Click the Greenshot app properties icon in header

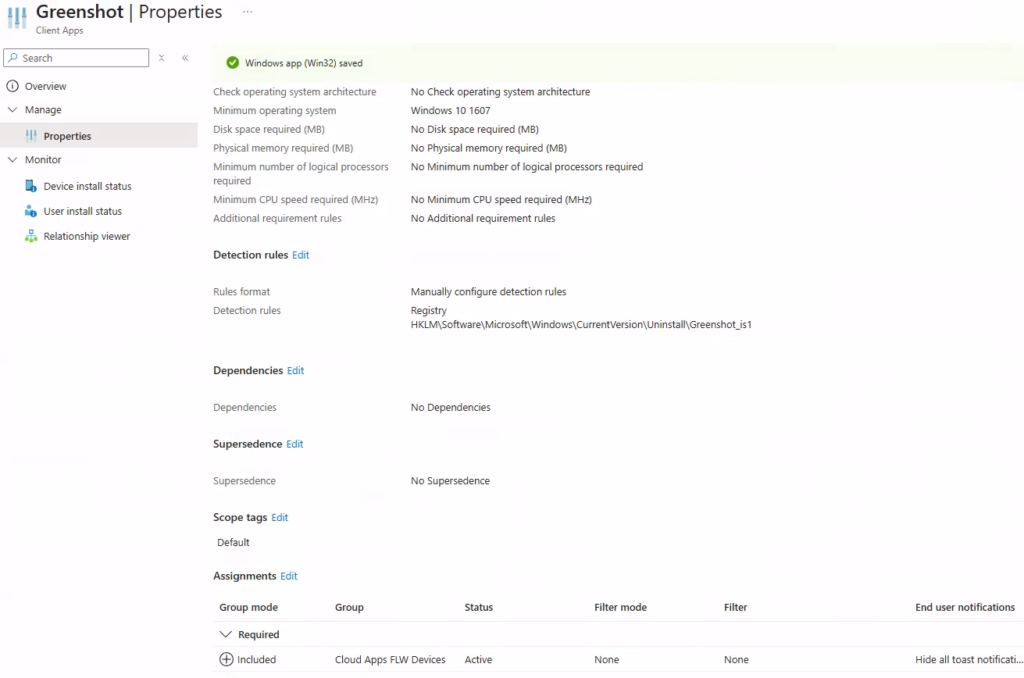(x=18, y=19)
